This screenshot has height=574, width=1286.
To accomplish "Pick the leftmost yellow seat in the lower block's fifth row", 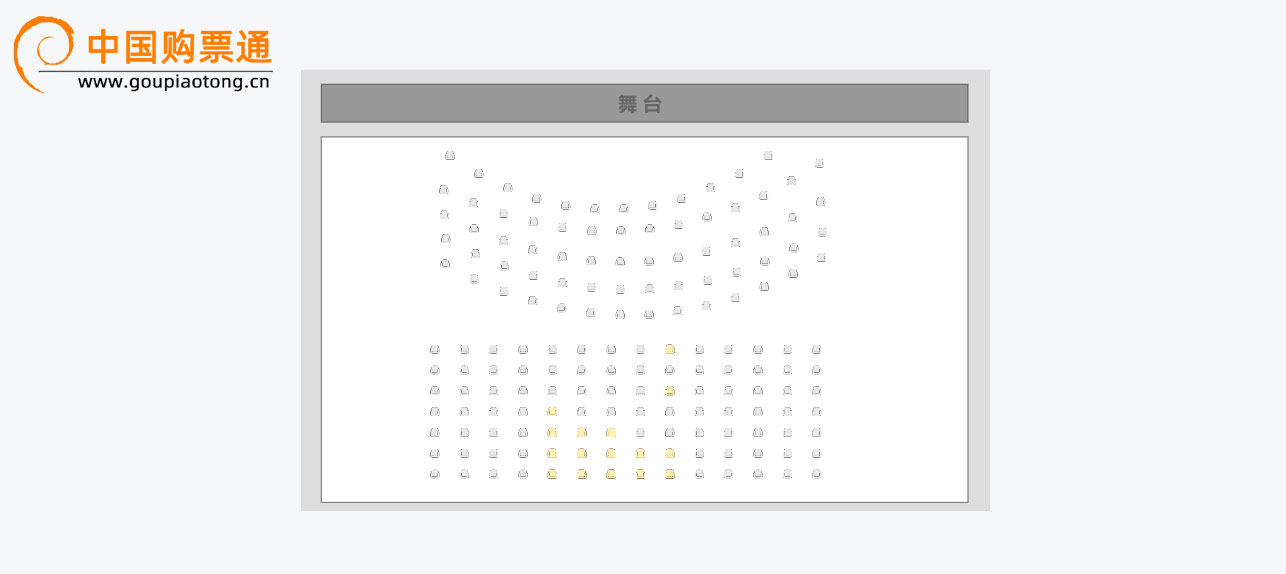I will (x=552, y=432).
